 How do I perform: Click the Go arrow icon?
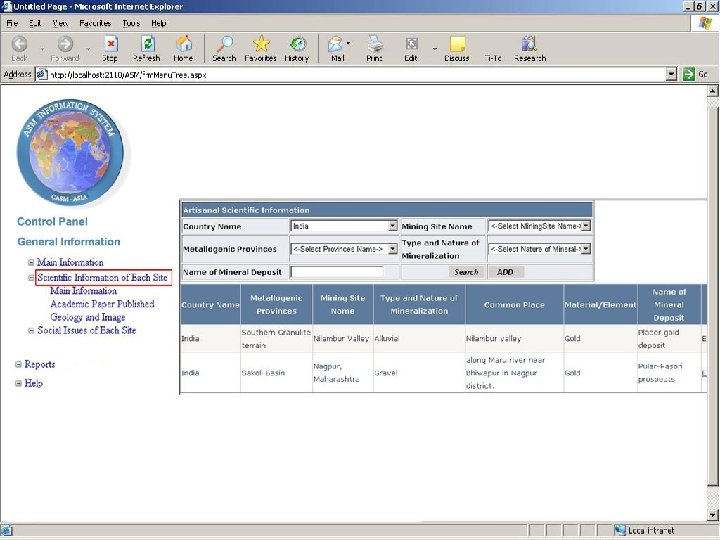(688, 74)
